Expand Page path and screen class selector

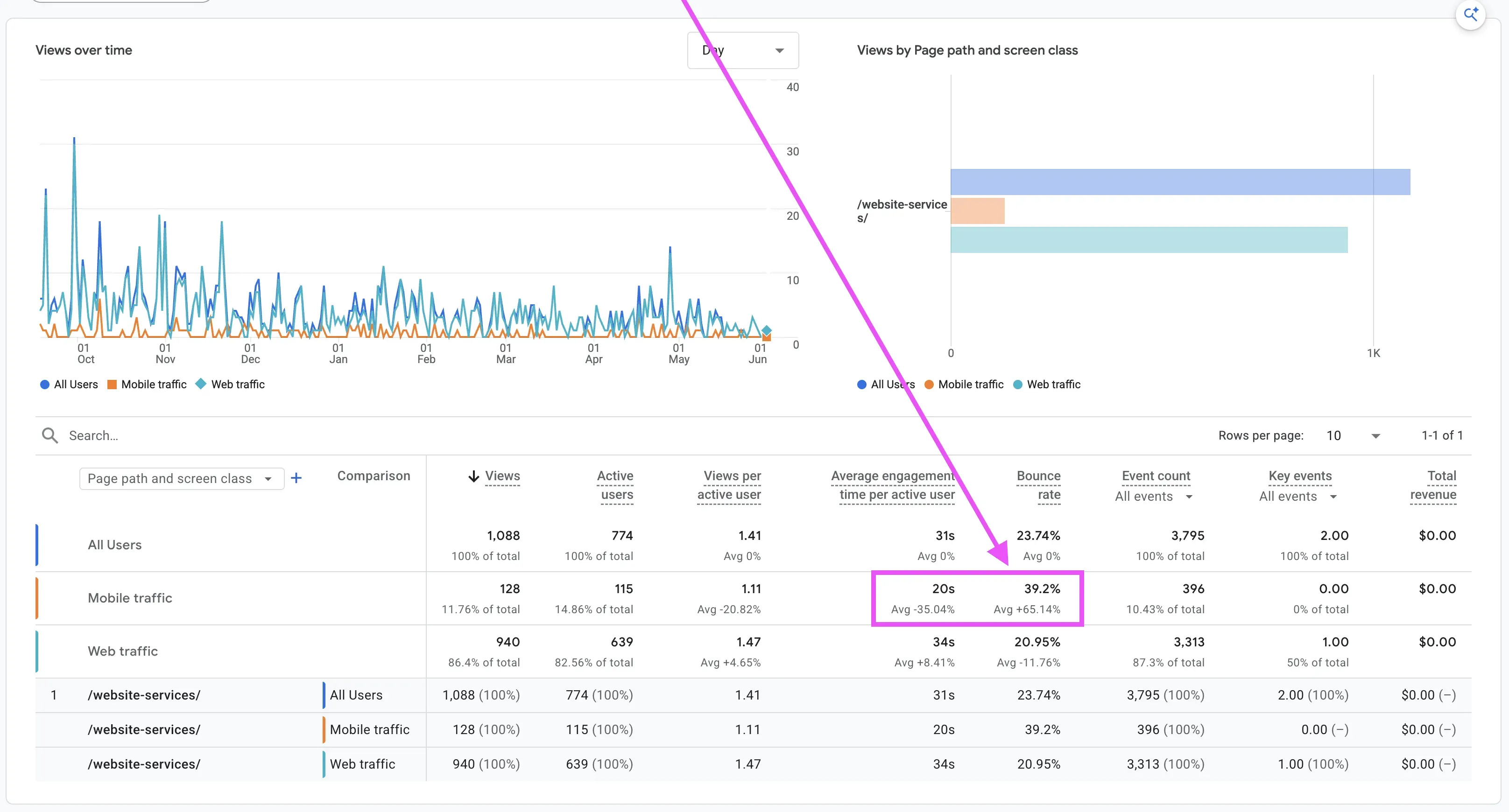pyautogui.click(x=182, y=478)
